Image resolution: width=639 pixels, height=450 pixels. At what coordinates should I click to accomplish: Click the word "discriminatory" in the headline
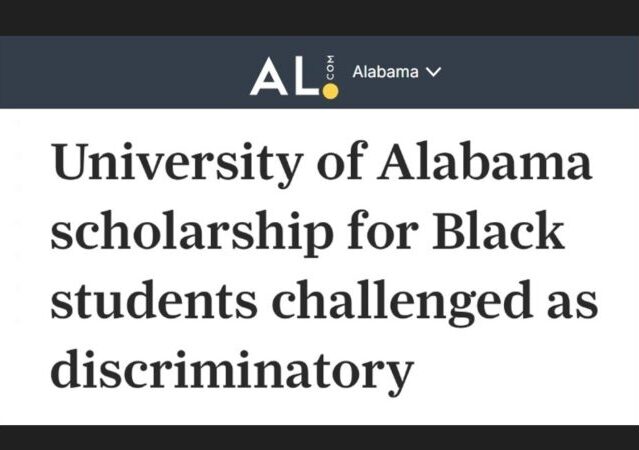[231, 370]
